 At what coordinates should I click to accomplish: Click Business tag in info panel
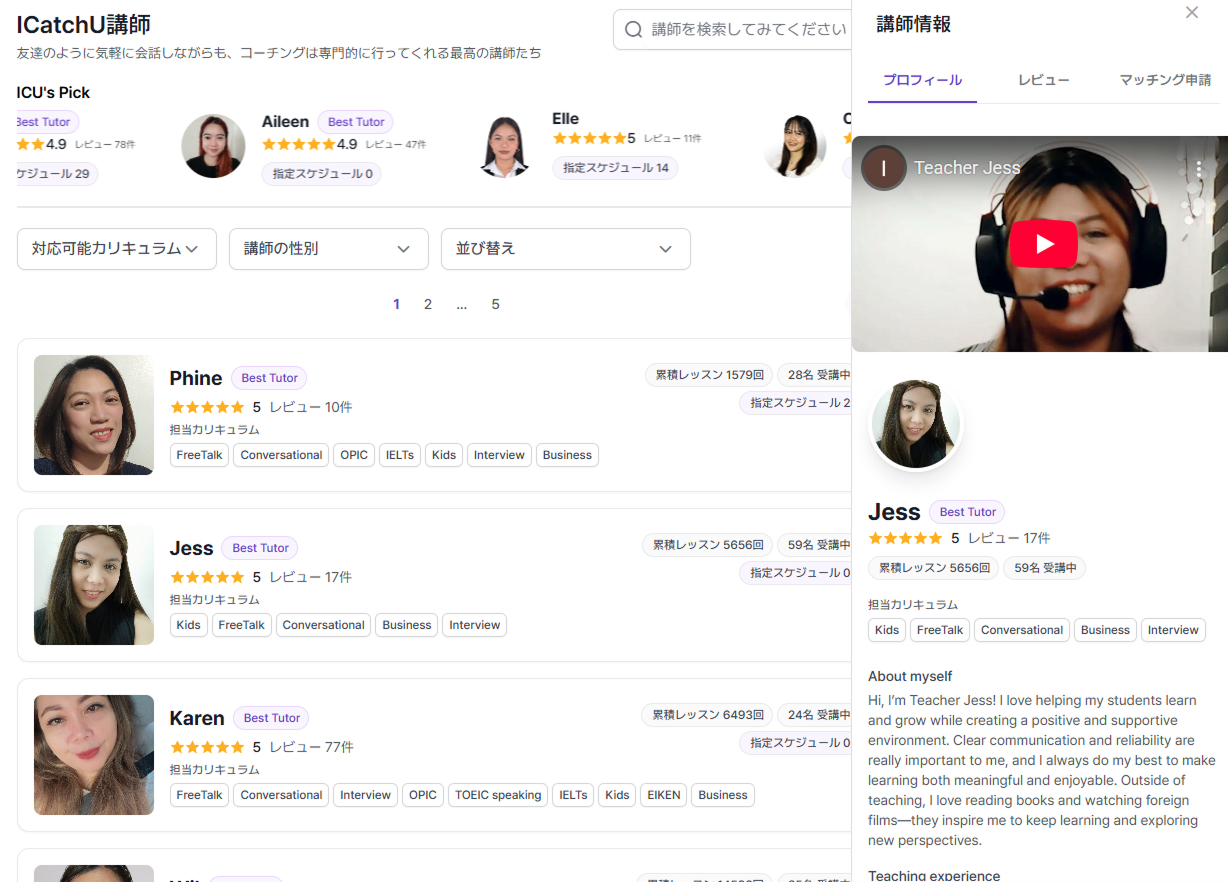point(1105,630)
